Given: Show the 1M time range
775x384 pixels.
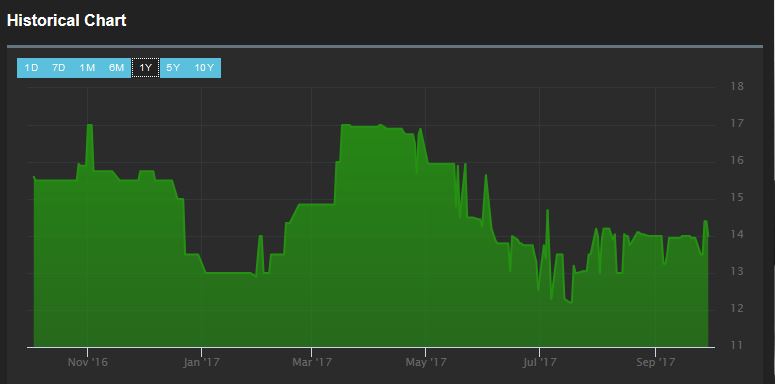Looking at the screenshot, I should pyautogui.click(x=87, y=68).
